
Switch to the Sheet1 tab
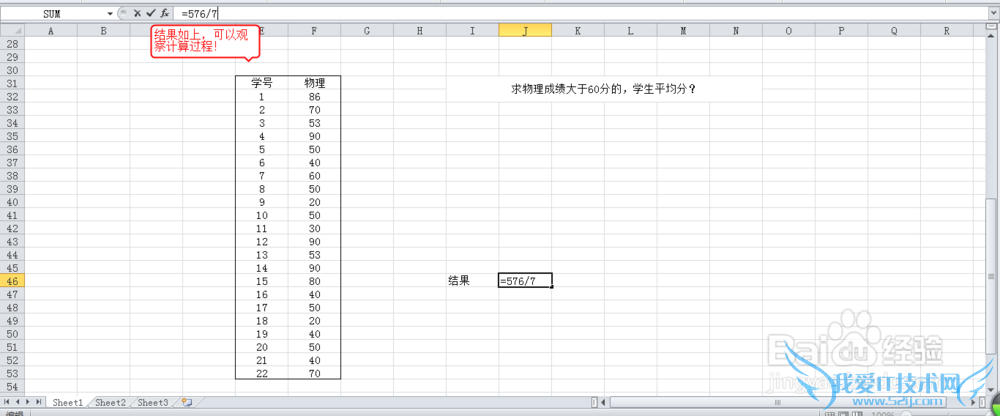point(68,403)
